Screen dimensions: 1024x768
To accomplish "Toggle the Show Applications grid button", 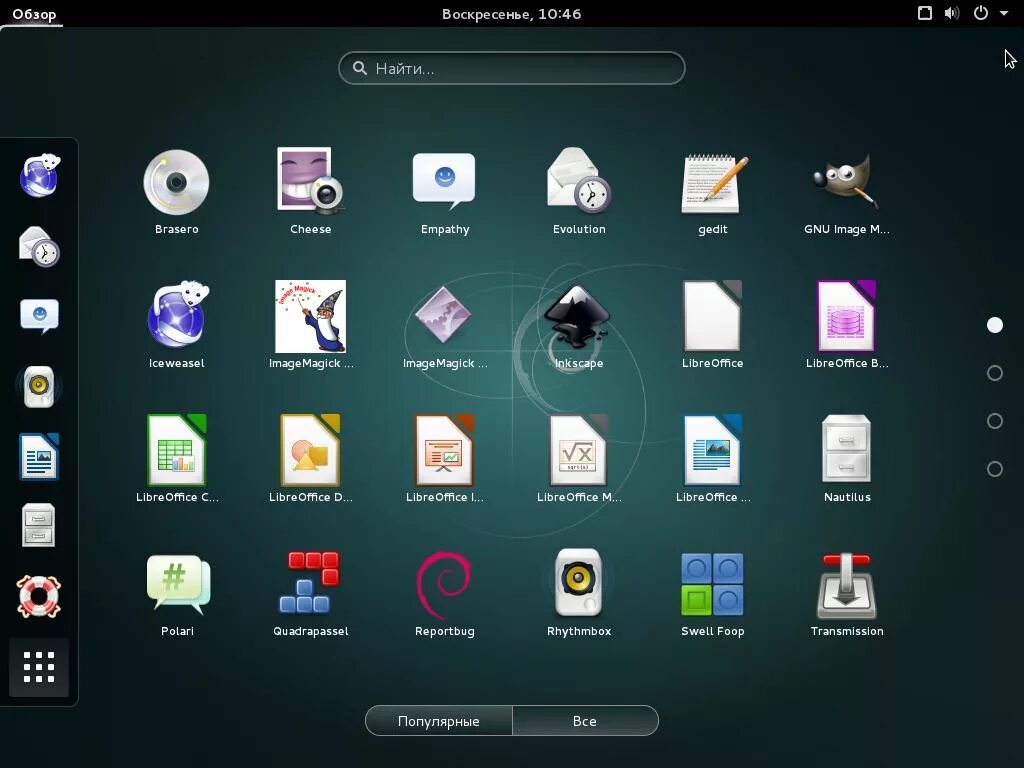I will (x=39, y=667).
